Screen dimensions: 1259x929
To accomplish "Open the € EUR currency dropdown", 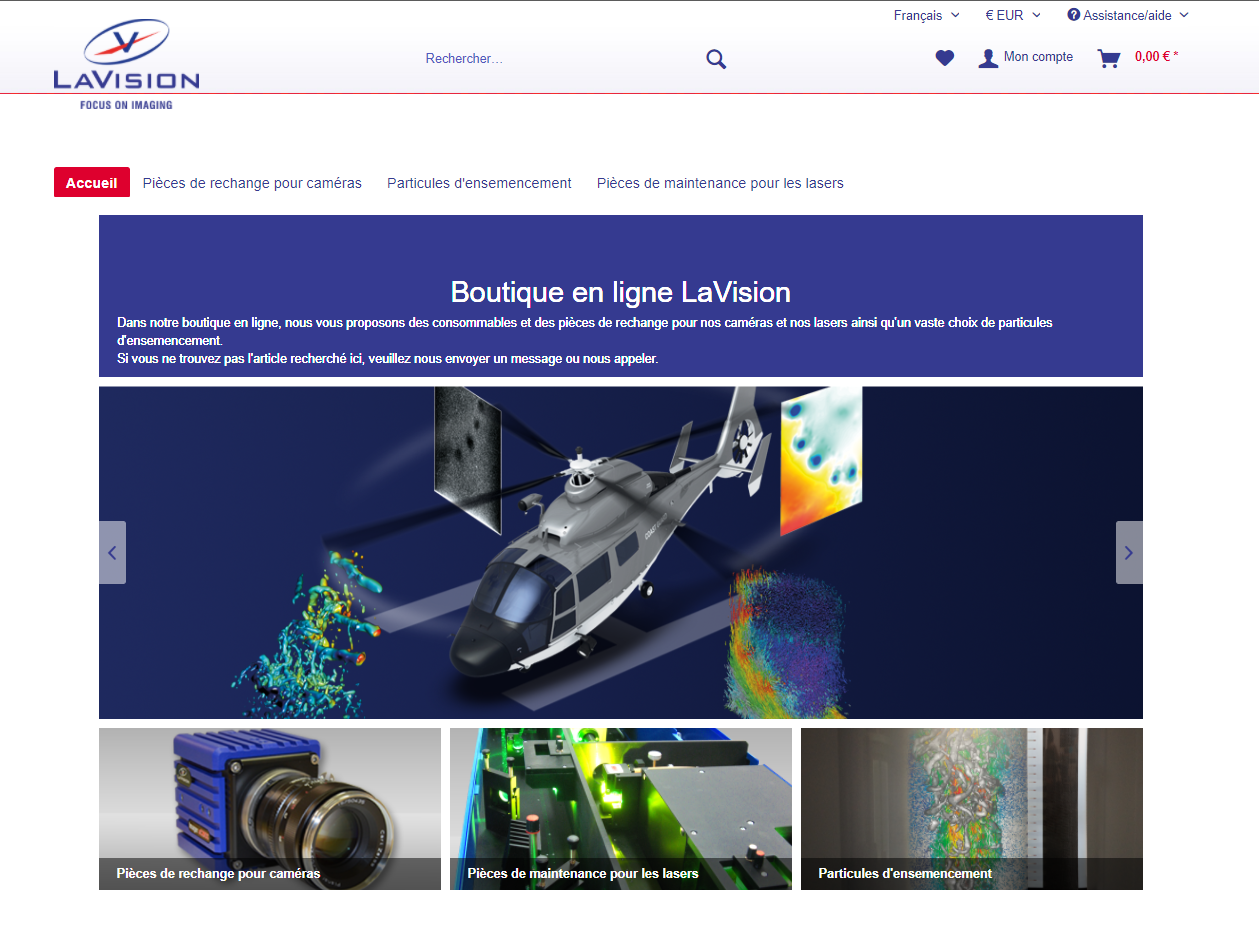I will (x=1012, y=15).
